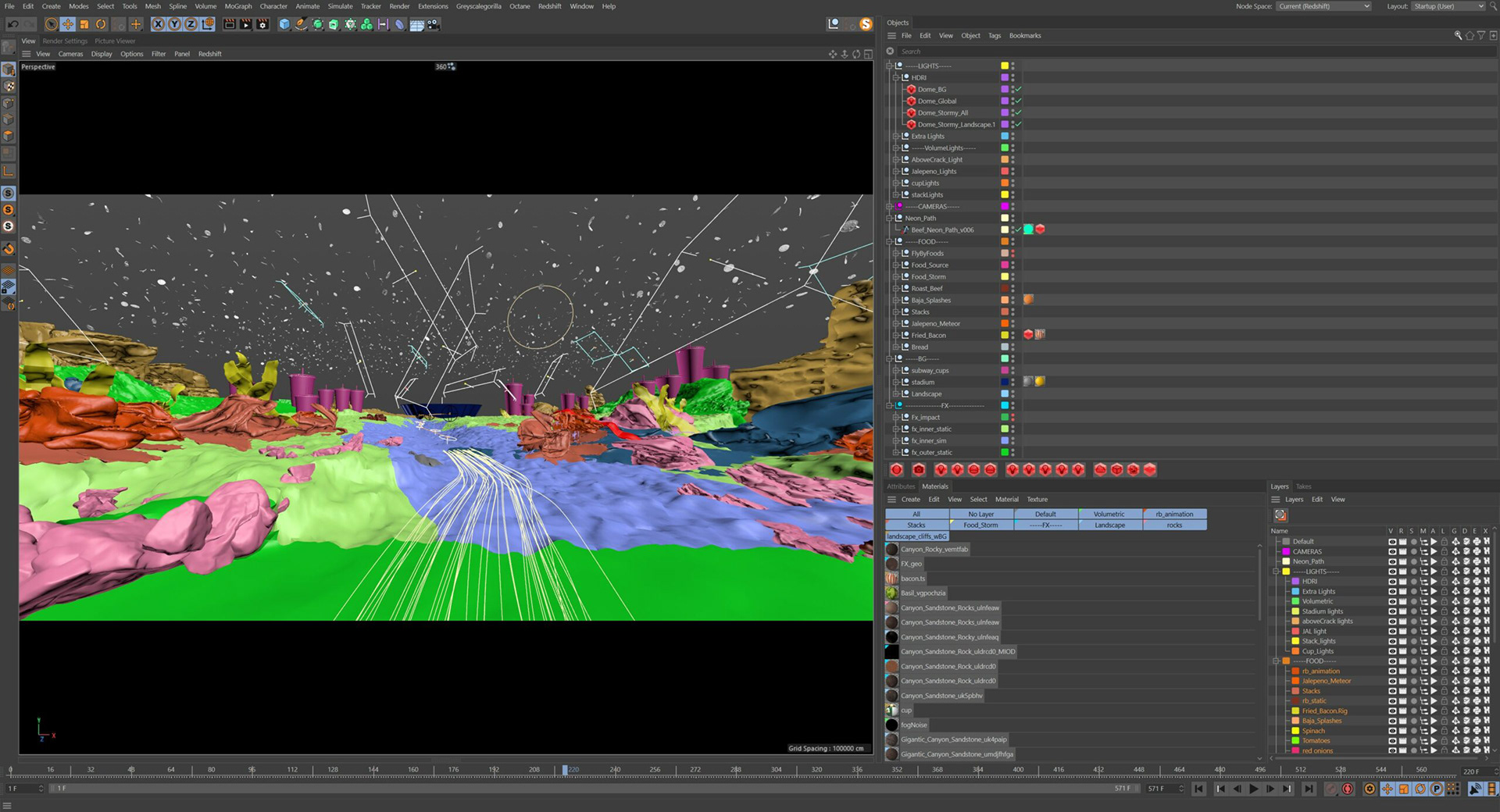This screenshot has width=1500, height=812.
Task: Click the Cube primitive icon
Action: 284,24
